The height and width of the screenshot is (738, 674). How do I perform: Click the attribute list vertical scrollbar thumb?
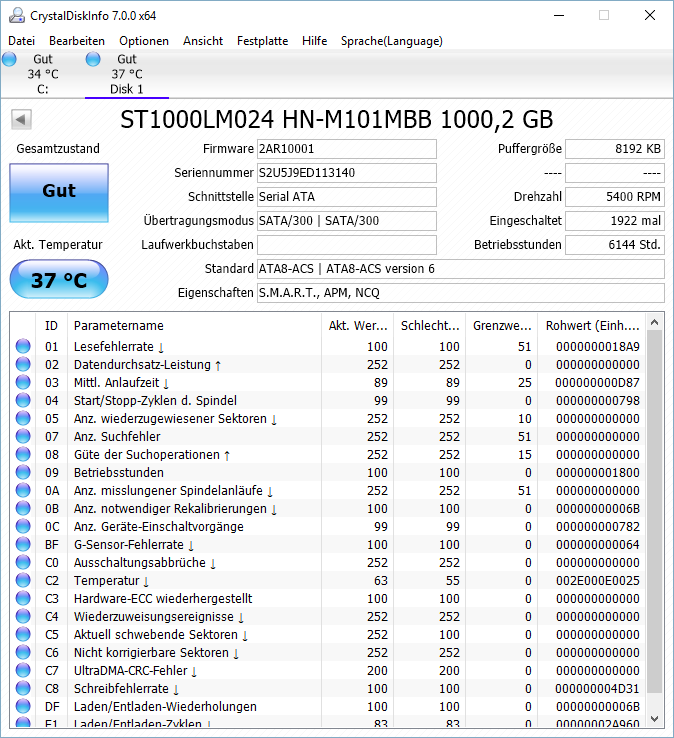[654, 512]
